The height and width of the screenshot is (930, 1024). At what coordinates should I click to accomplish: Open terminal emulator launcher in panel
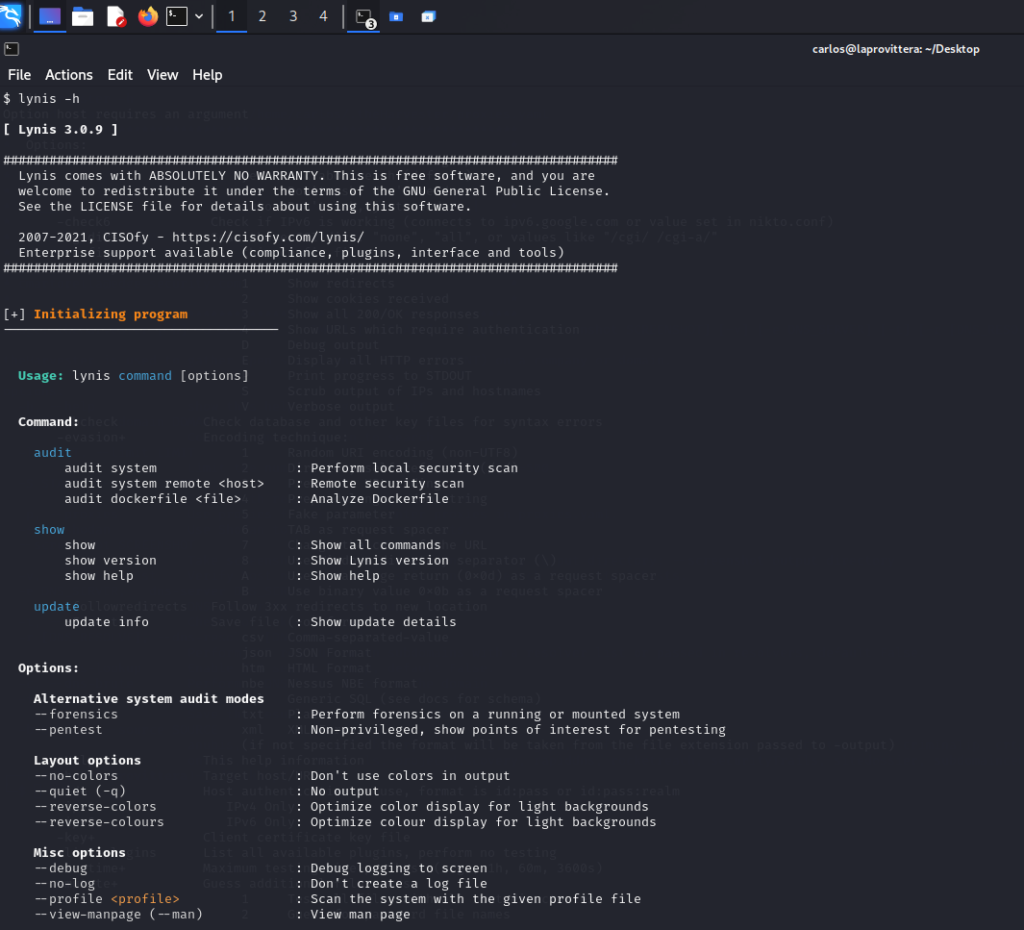[177, 16]
